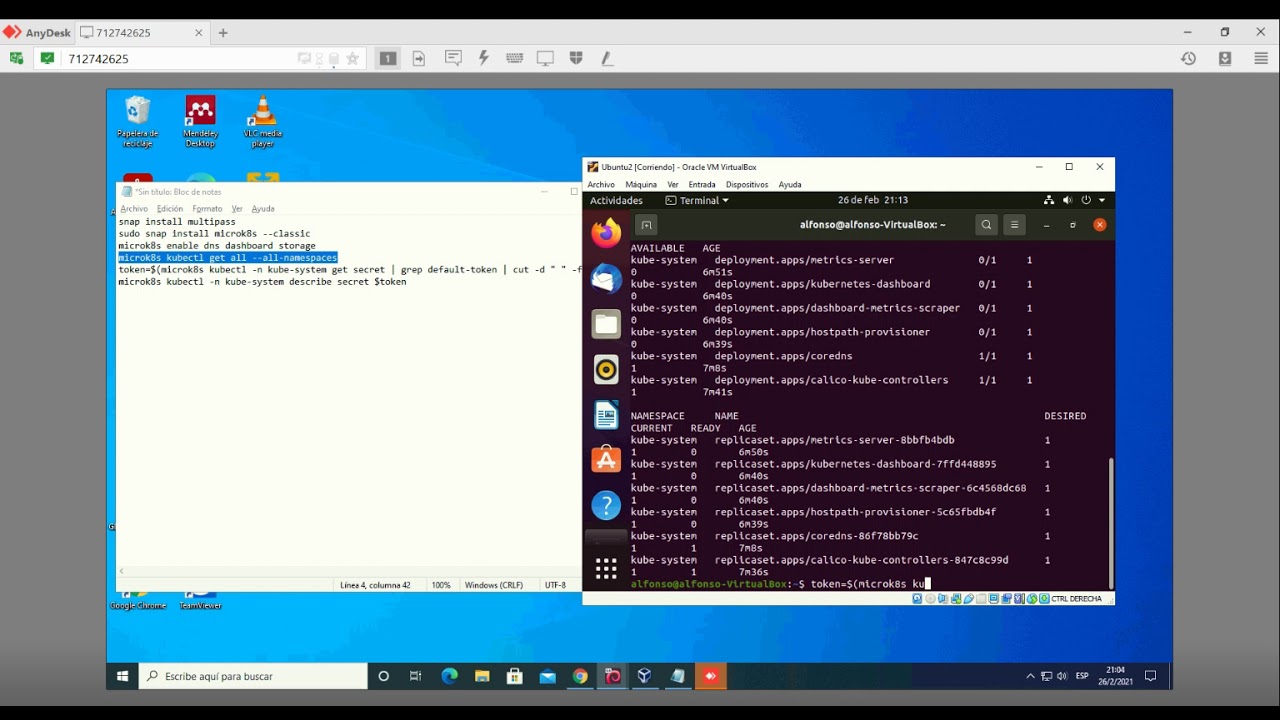Click the terminal search icon
Image resolution: width=1280 pixels, height=720 pixels.
(x=986, y=225)
